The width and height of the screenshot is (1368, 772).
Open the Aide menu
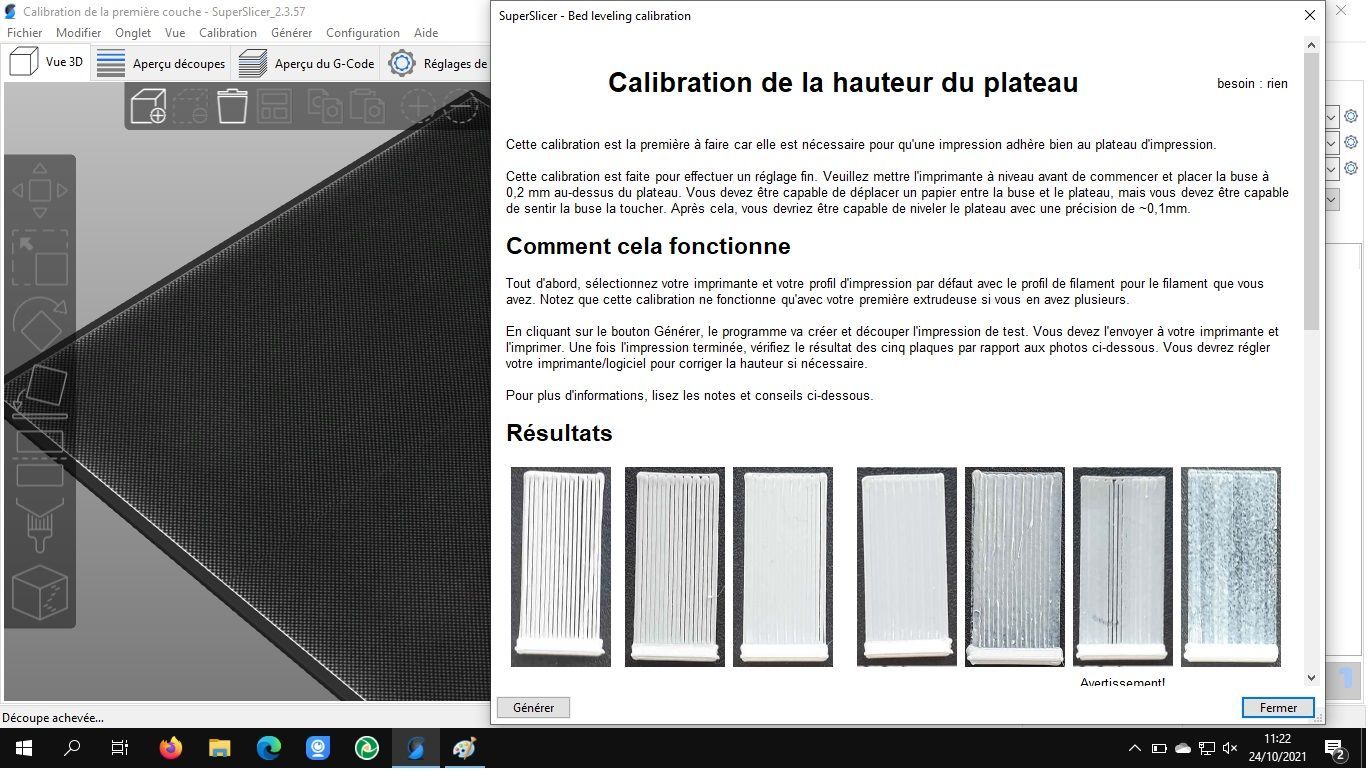click(x=426, y=33)
